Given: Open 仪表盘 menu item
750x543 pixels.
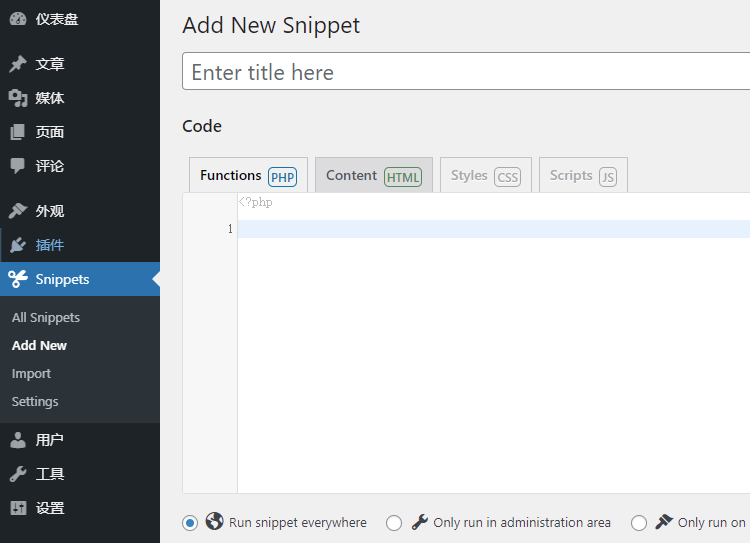Looking at the screenshot, I should point(80,19).
